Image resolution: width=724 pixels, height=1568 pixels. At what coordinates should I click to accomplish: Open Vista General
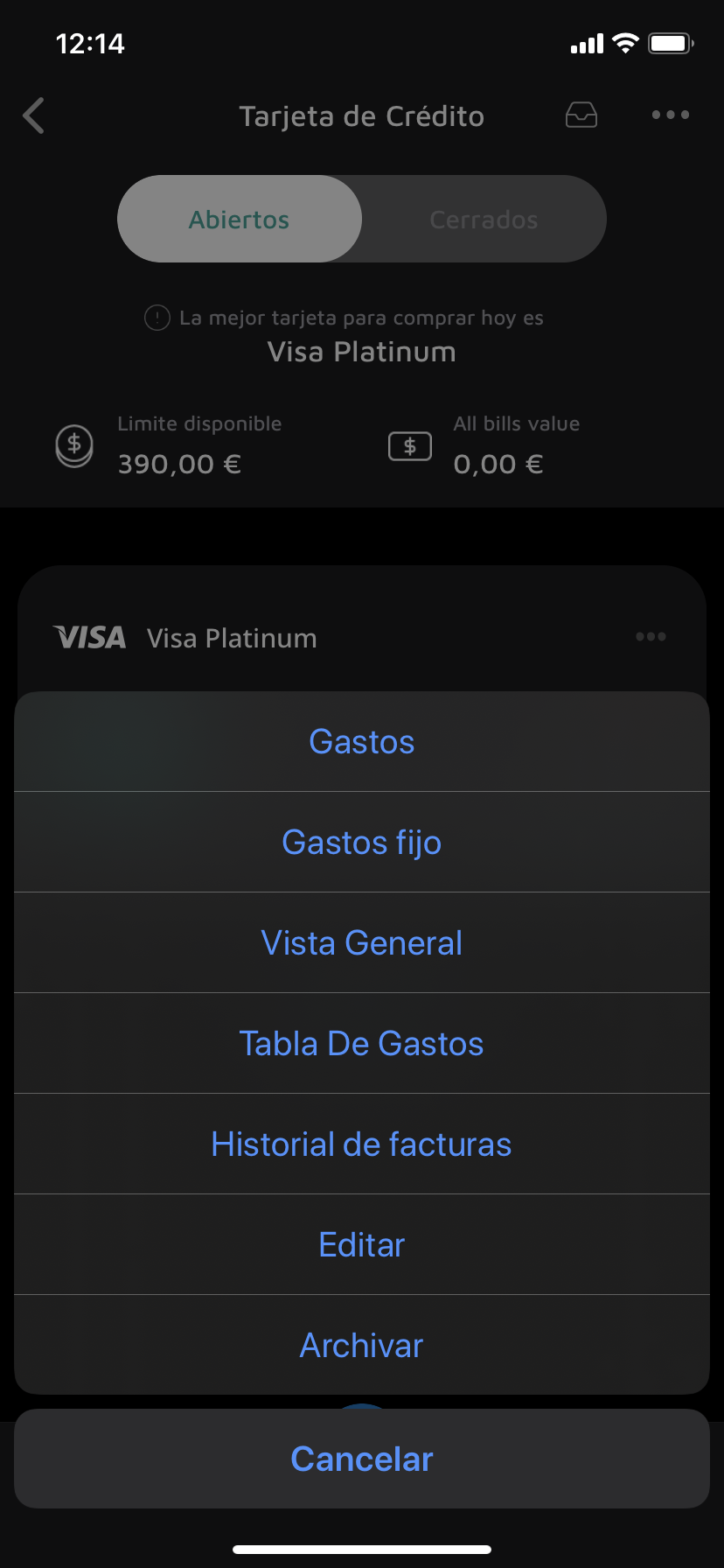pyautogui.click(x=362, y=943)
